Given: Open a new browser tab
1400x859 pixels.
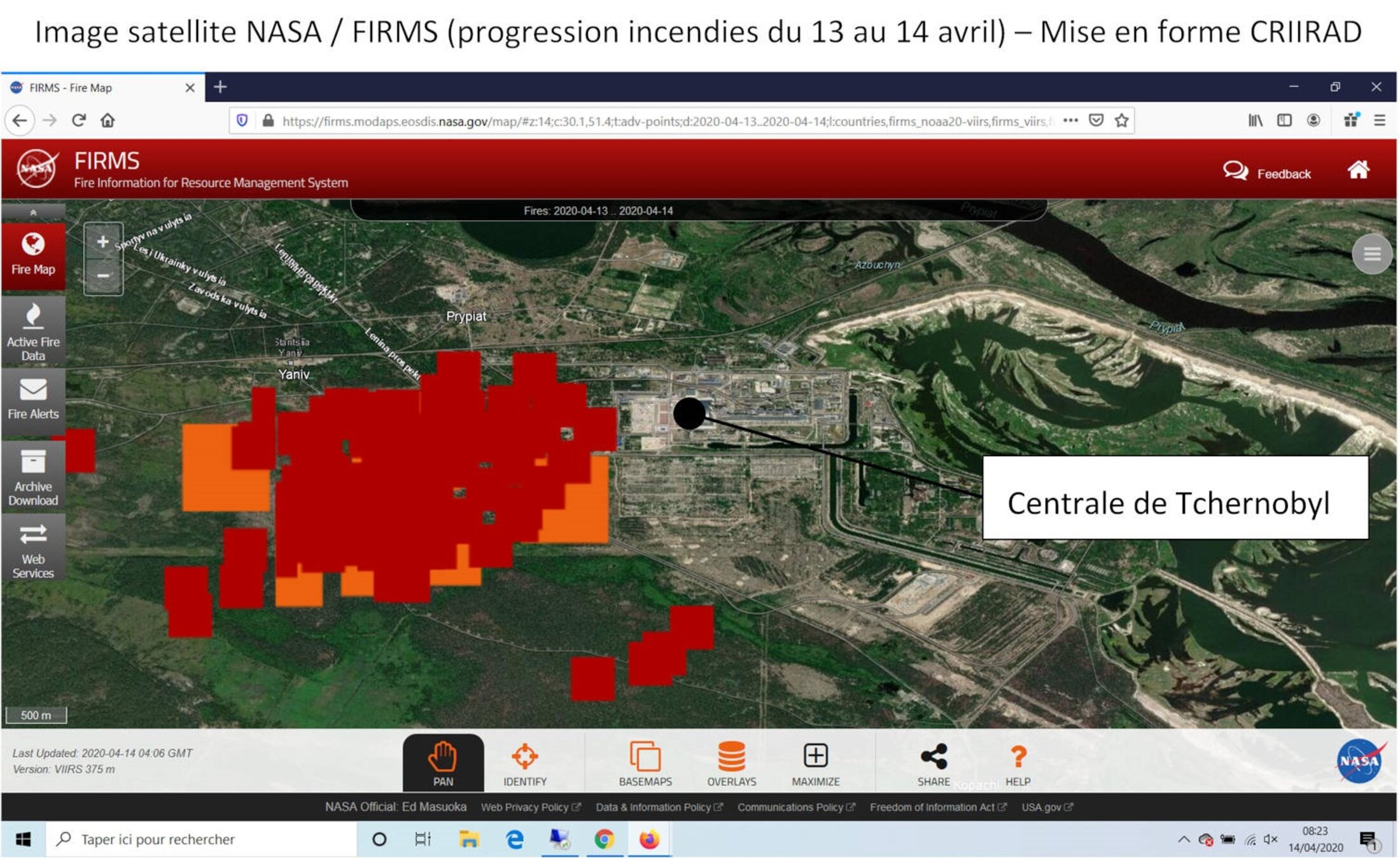Looking at the screenshot, I should [x=220, y=87].
